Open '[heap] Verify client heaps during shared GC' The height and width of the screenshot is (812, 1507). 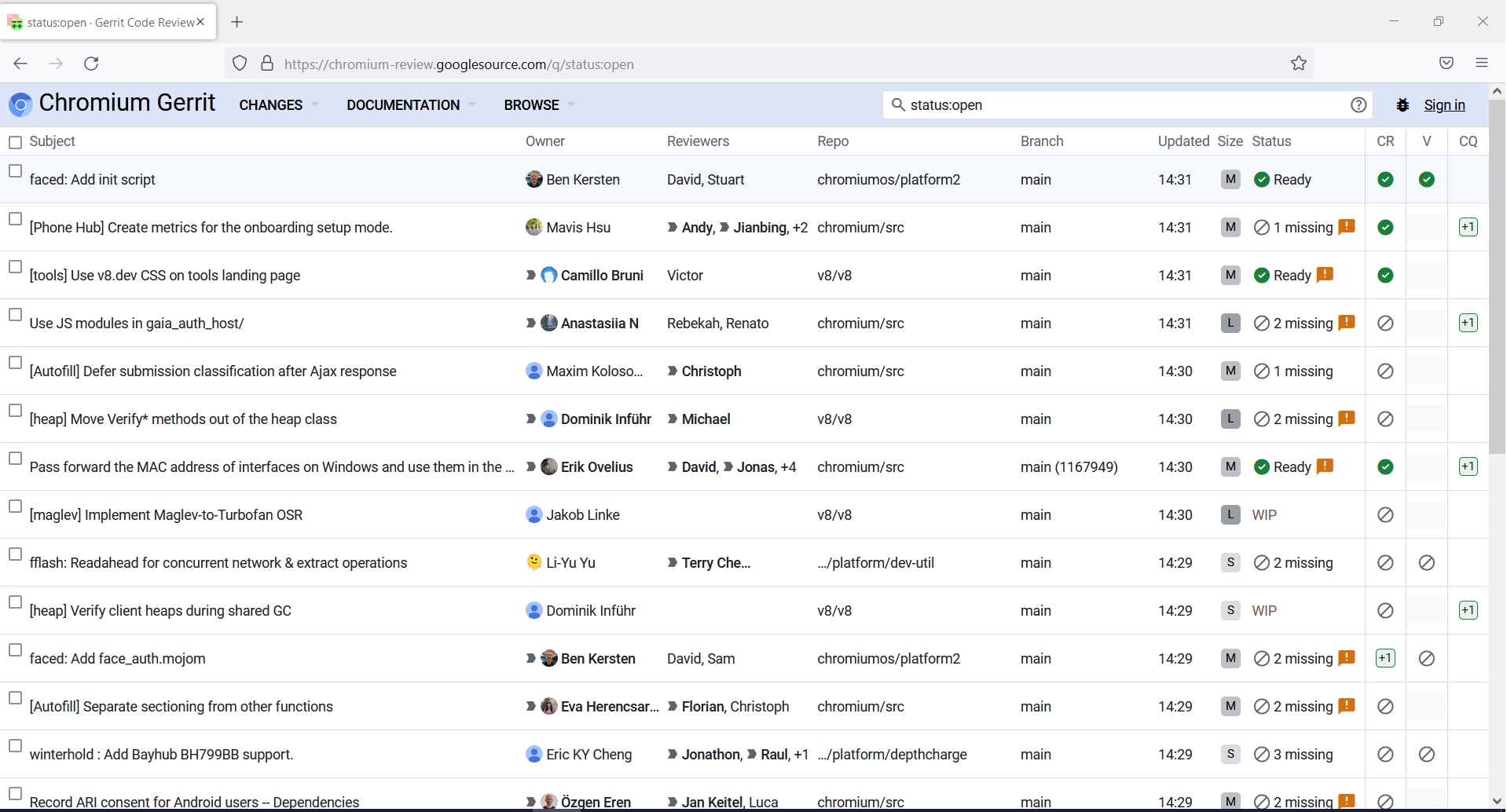160,611
